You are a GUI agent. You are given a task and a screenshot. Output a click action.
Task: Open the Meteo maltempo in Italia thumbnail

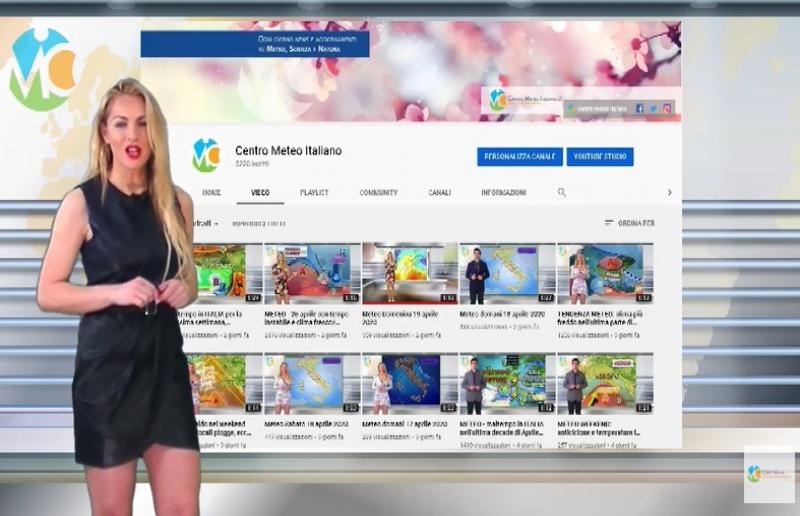tap(507, 384)
